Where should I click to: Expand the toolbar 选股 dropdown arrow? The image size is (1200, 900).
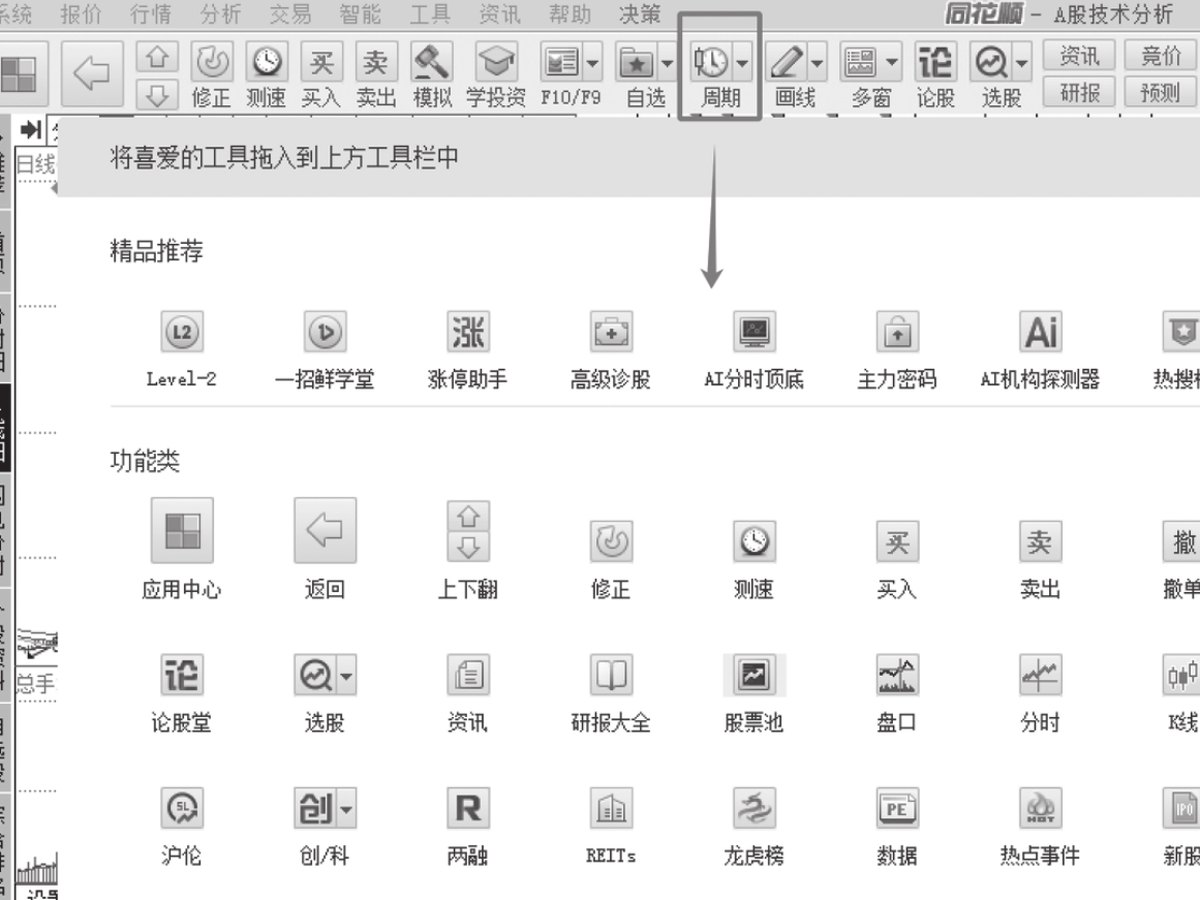tap(1022, 63)
